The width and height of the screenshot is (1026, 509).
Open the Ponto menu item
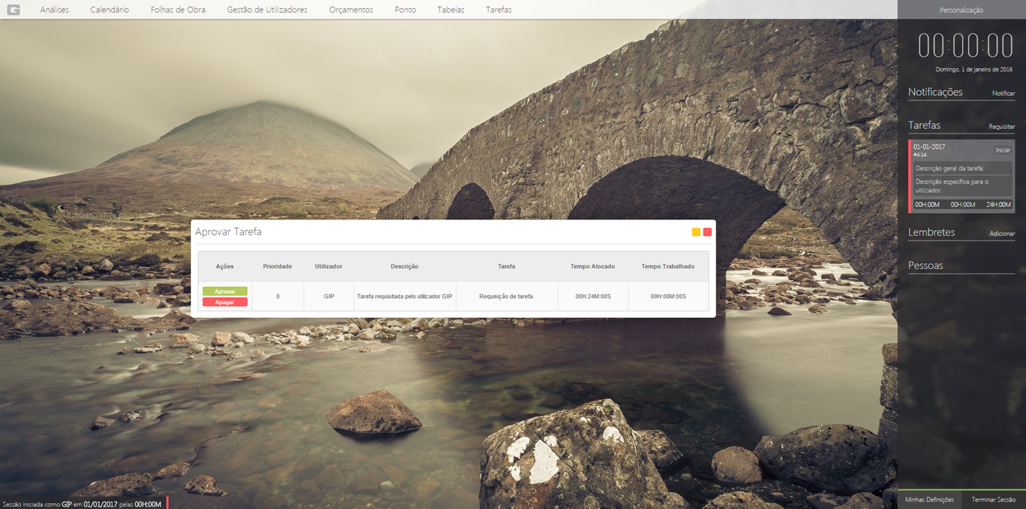click(x=405, y=10)
